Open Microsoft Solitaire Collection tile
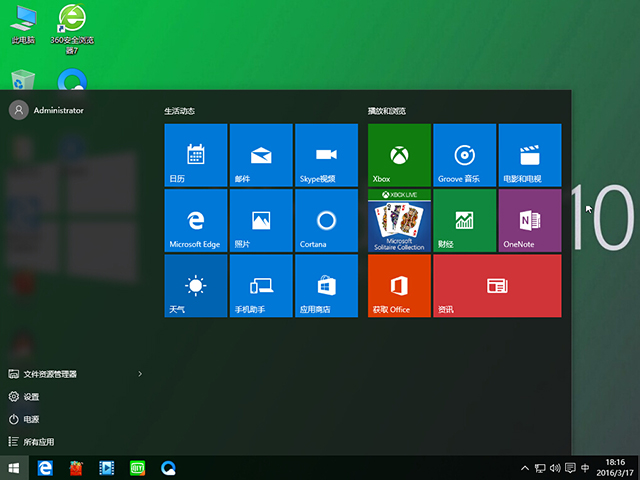The image size is (640, 480). click(399, 220)
